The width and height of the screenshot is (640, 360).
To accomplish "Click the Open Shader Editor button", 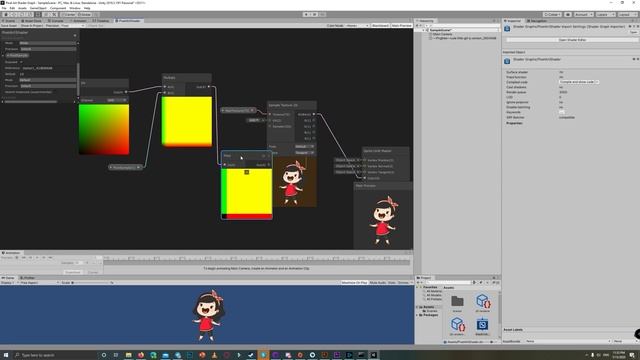I will pos(572,40).
